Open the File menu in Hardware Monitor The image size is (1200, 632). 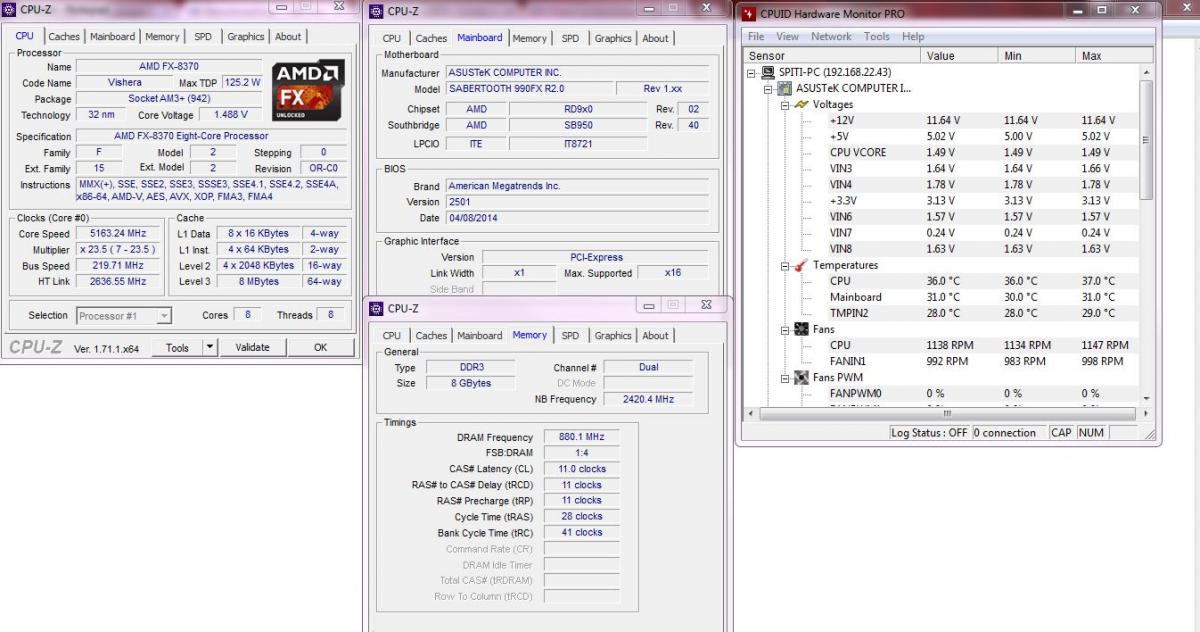tap(757, 36)
